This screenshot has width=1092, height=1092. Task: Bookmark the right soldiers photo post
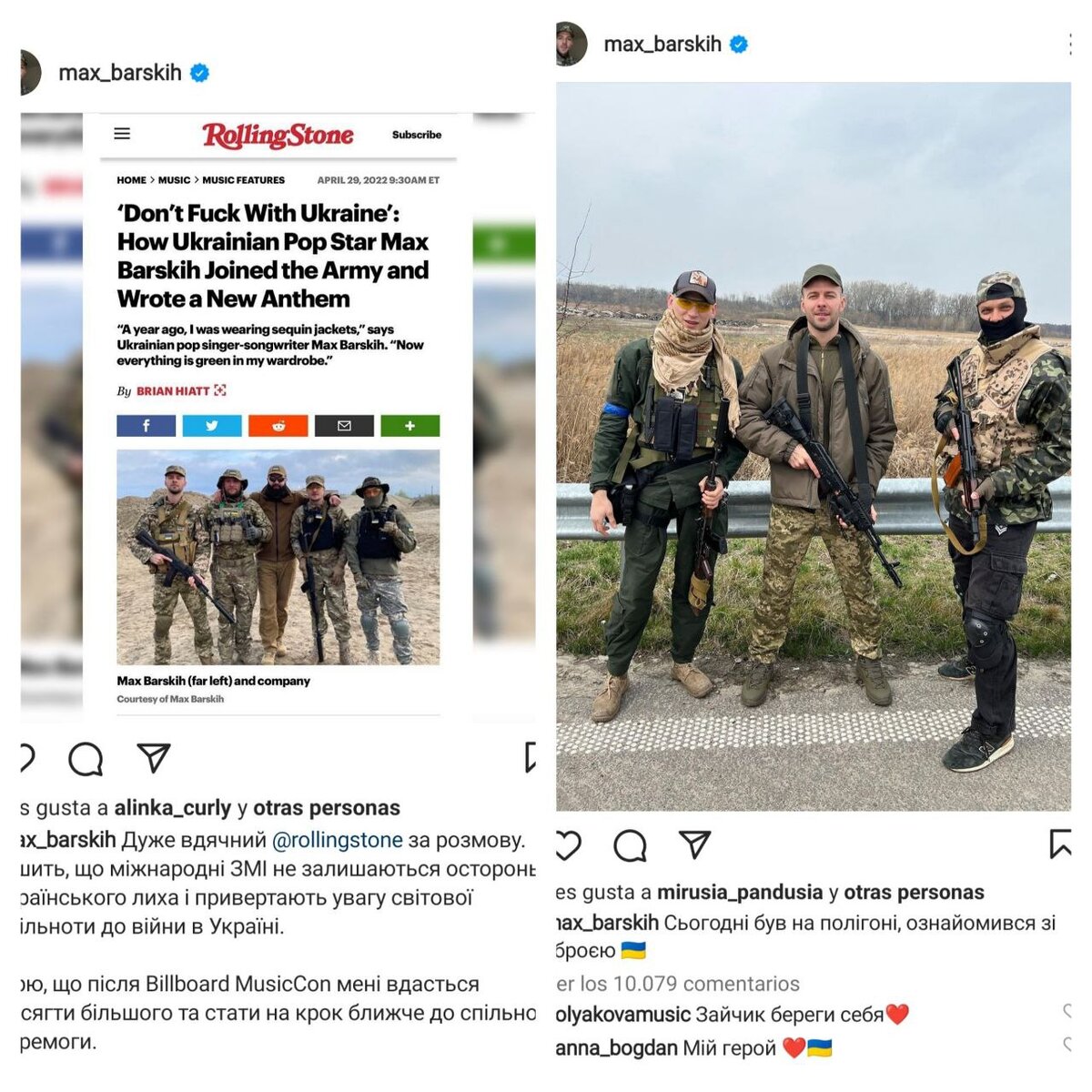pyautogui.click(x=1059, y=844)
